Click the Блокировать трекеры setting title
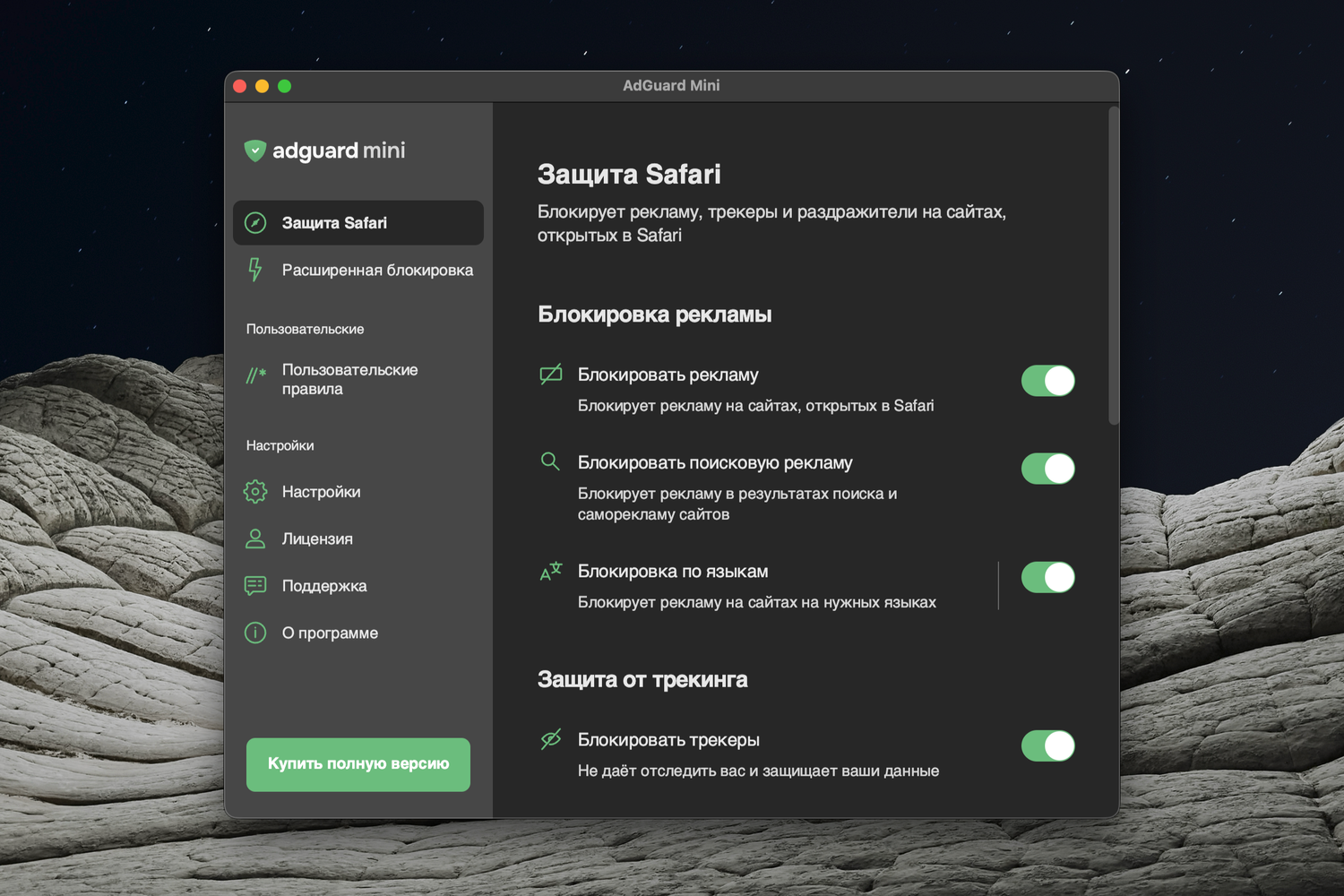Screen dimensions: 1344x896 [668, 740]
